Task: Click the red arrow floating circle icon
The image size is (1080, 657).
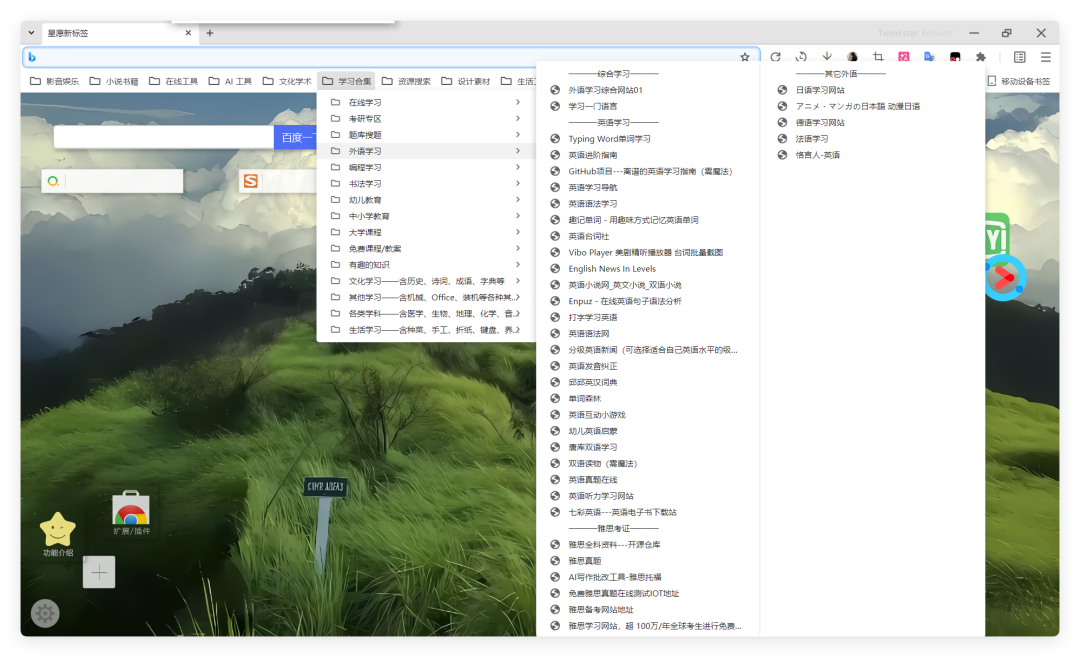Action: click(x=1004, y=278)
